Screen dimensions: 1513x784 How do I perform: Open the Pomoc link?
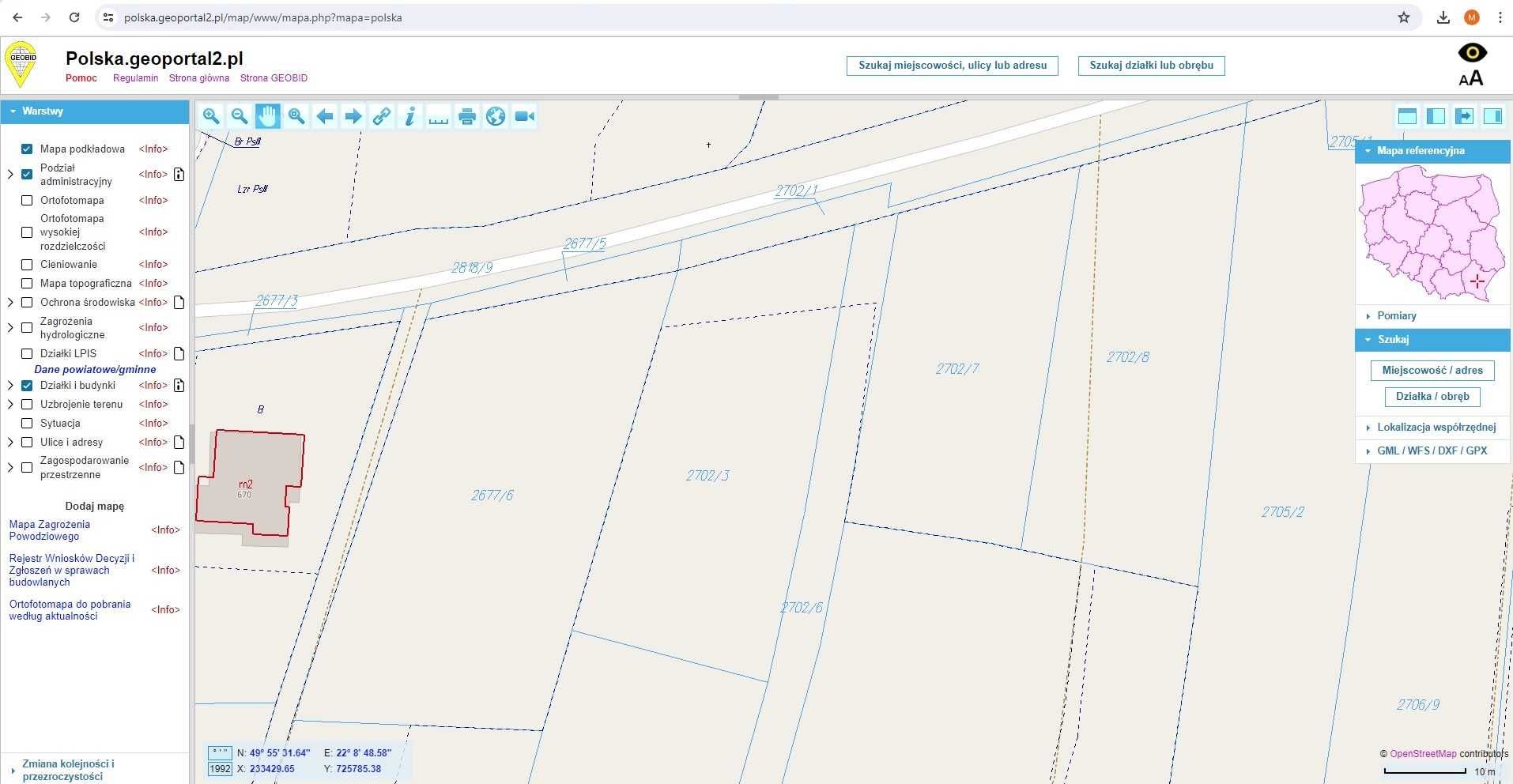coord(81,78)
